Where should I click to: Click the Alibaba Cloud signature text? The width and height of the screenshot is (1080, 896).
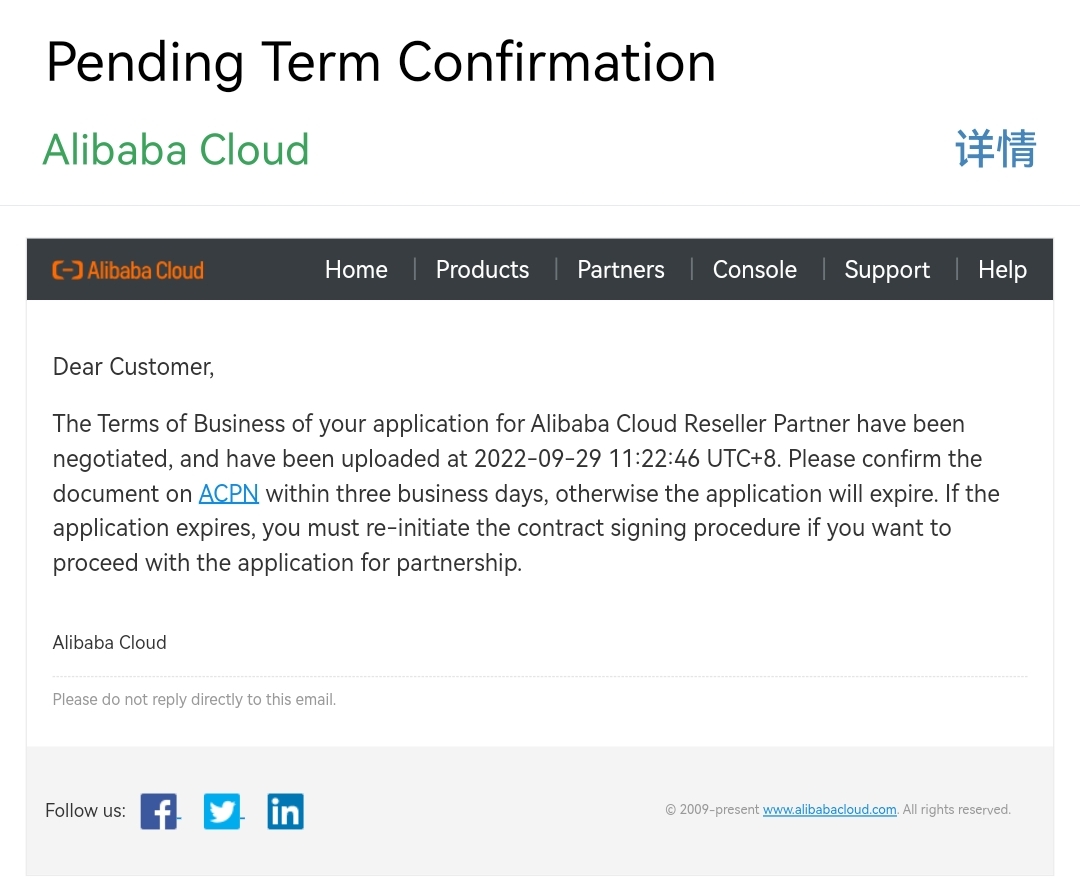pyautogui.click(x=109, y=643)
